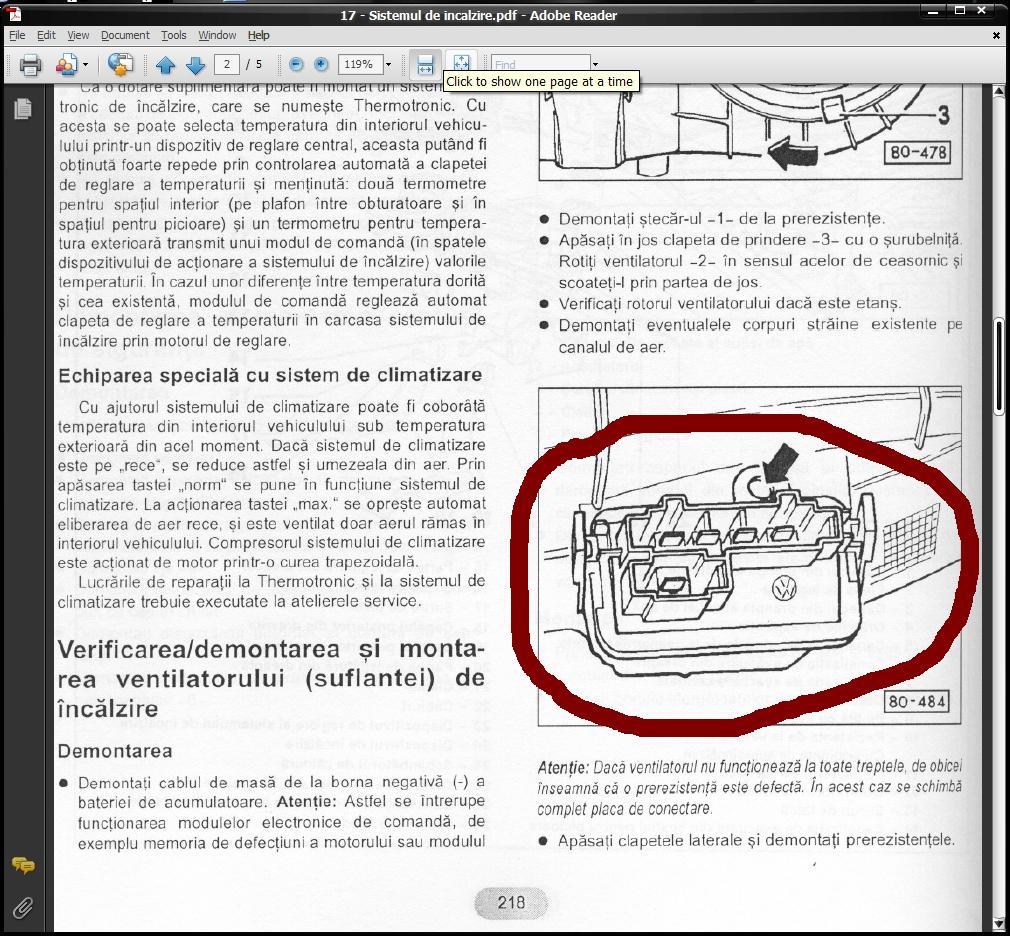Click the vertical scrollbar thumb
The image size is (1010, 936).
pyautogui.click(x=999, y=365)
